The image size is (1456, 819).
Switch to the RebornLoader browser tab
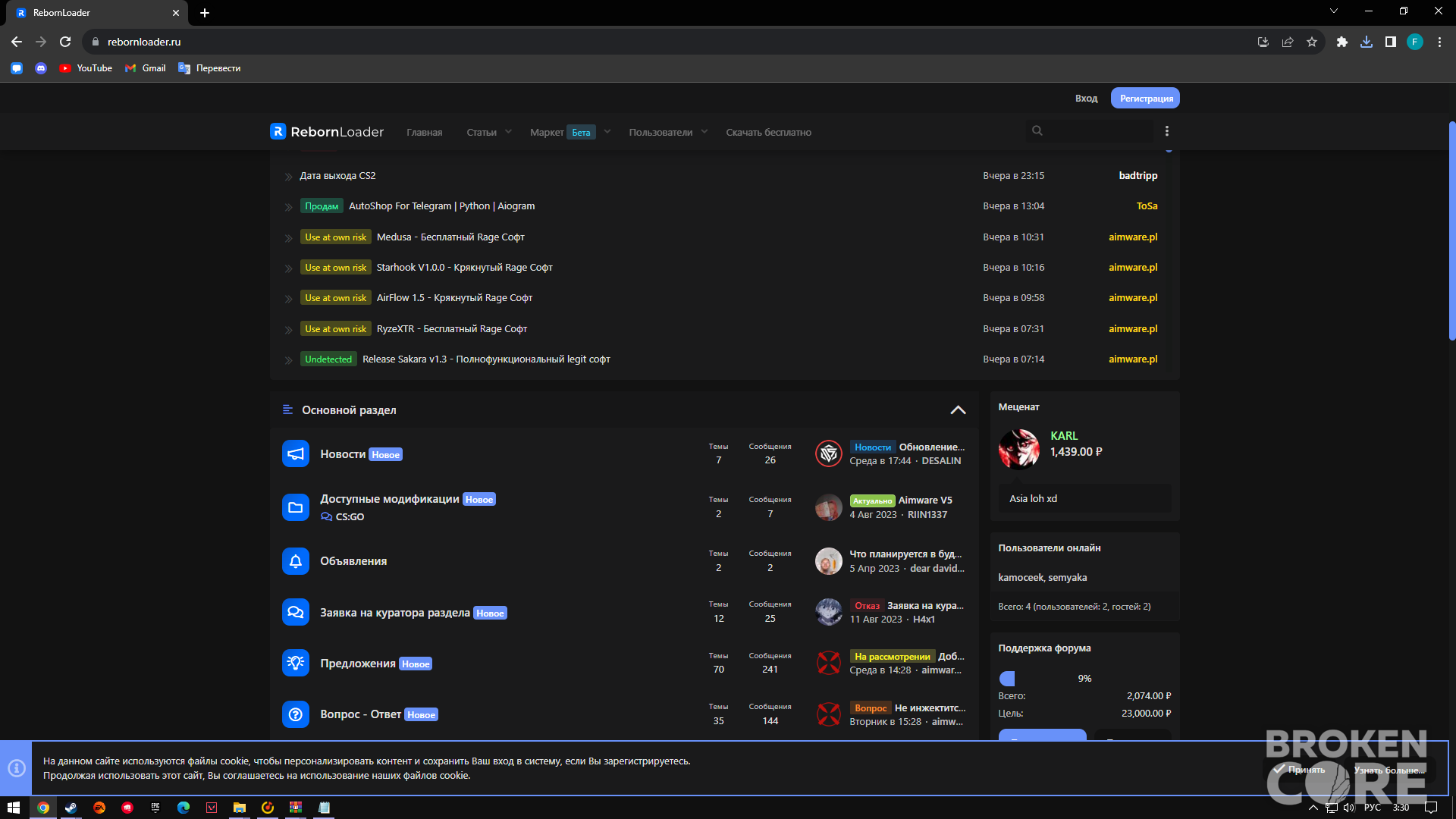[x=99, y=13]
